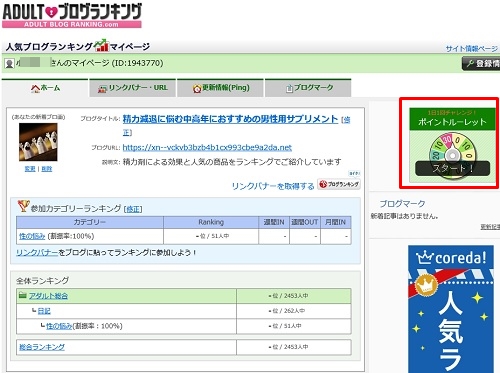Open the ホーム tab
This screenshot has height=373, width=500.
[x=45, y=88]
